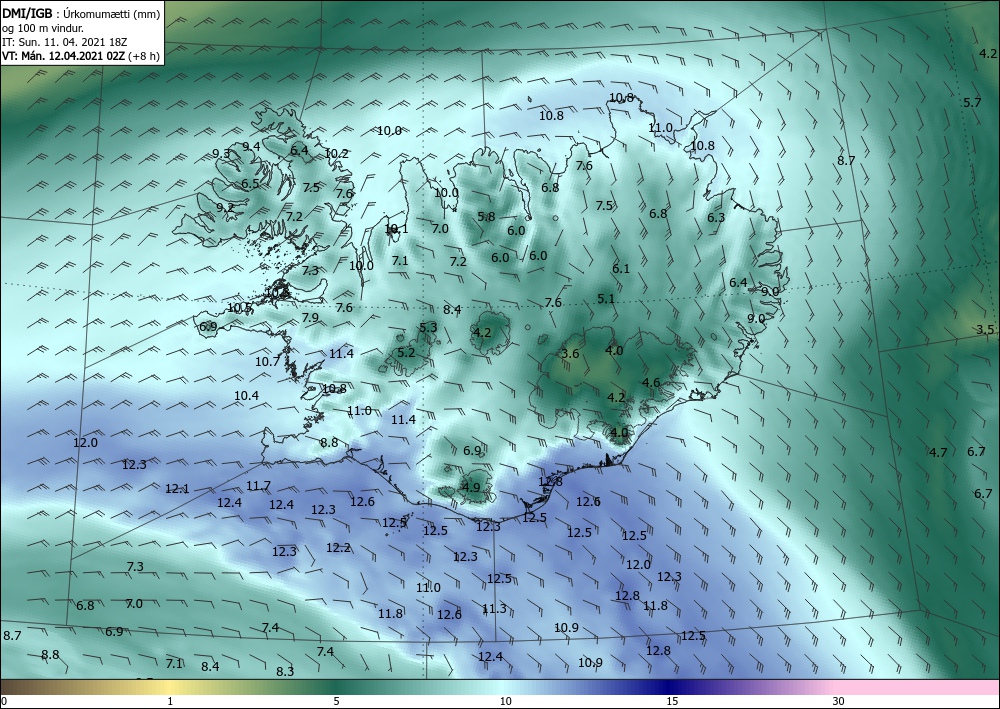Click the color scale label '15'

coord(672,701)
